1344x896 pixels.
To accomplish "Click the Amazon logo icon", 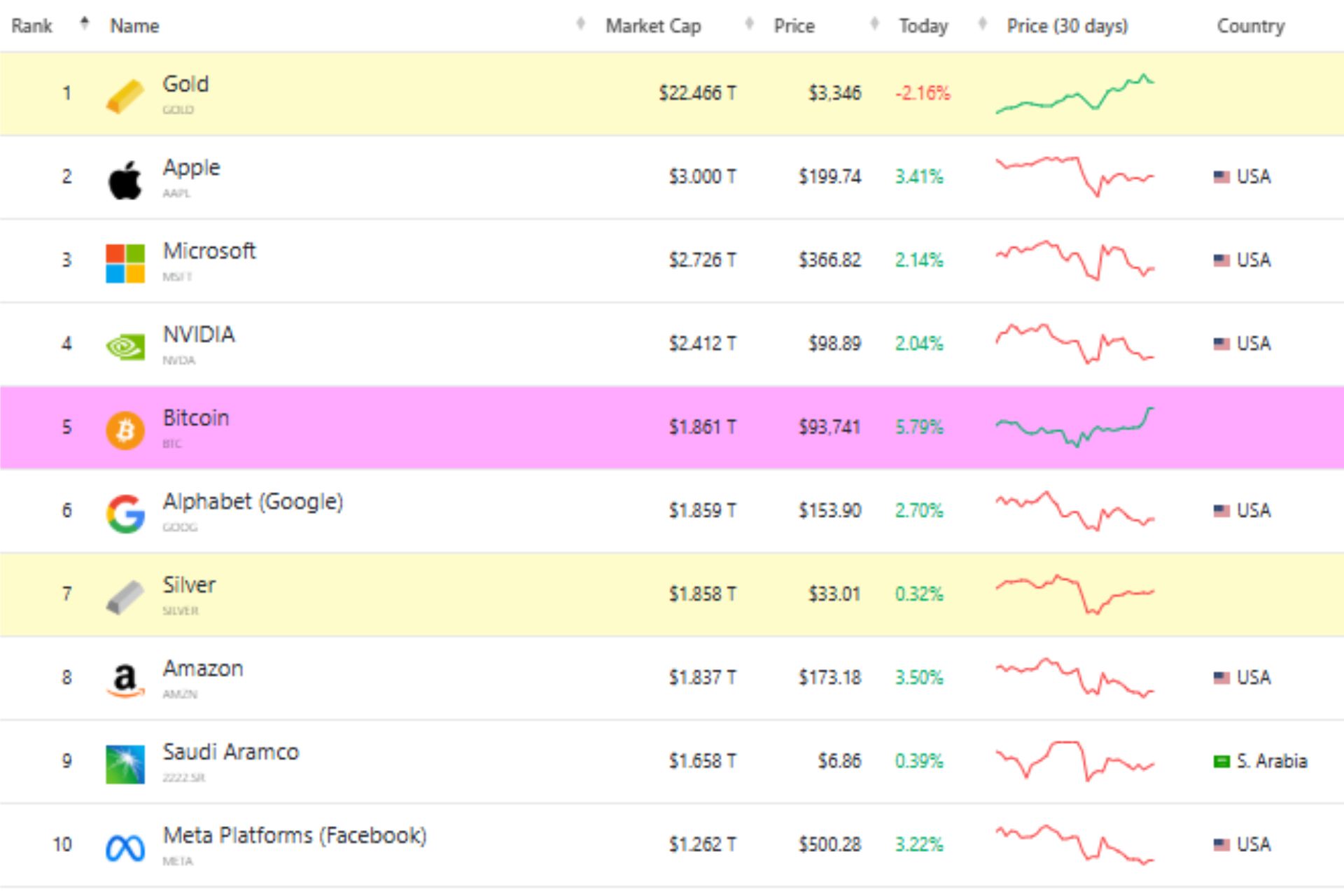I will (x=125, y=680).
